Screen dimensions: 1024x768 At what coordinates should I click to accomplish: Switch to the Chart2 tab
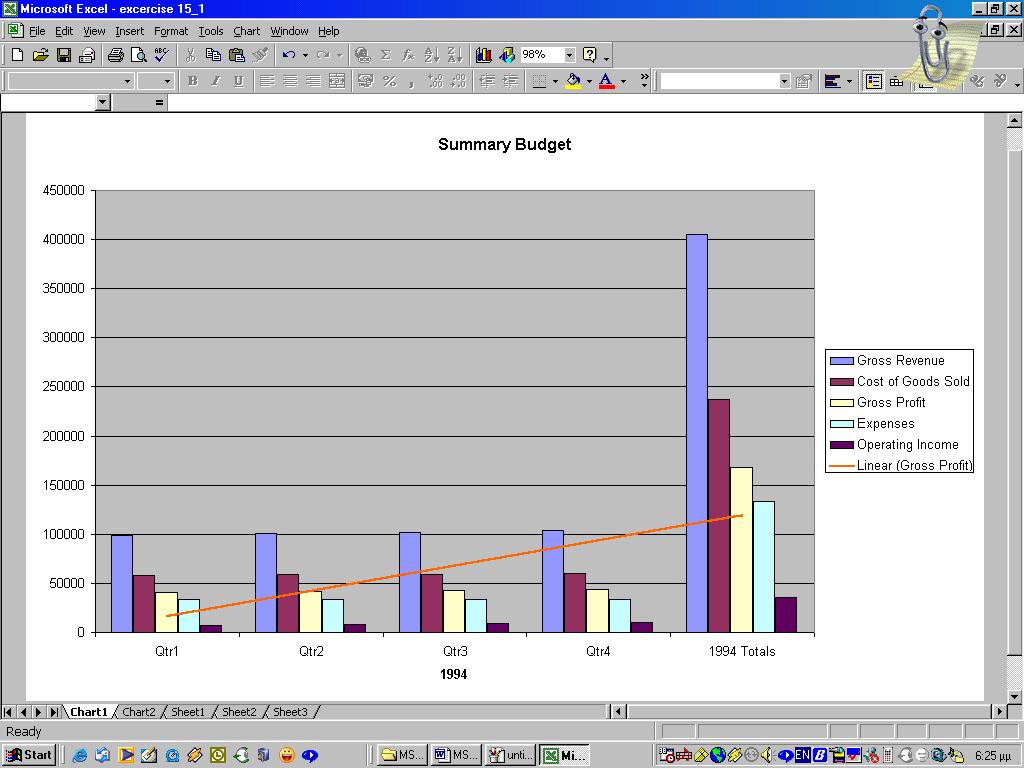[138, 712]
